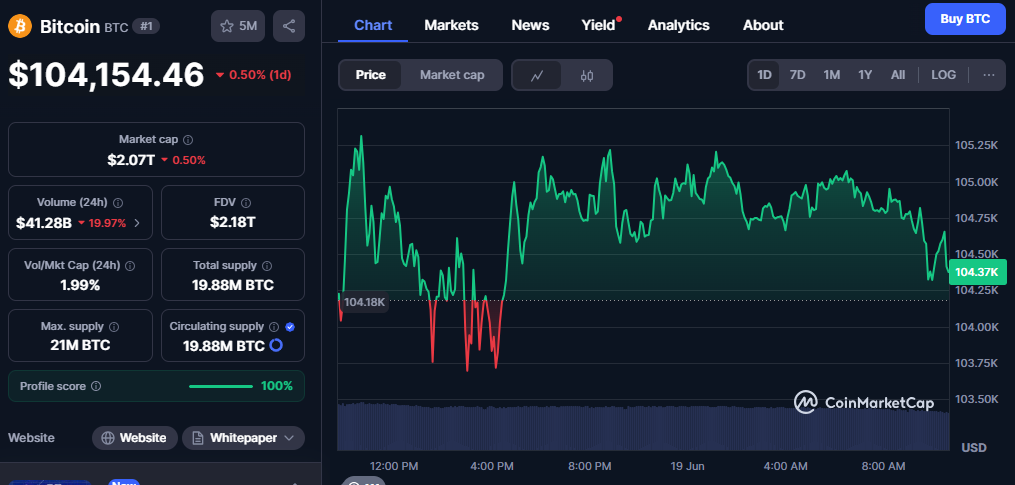Switch to the Yield tab
The image size is (1015, 485).
pos(598,25)
